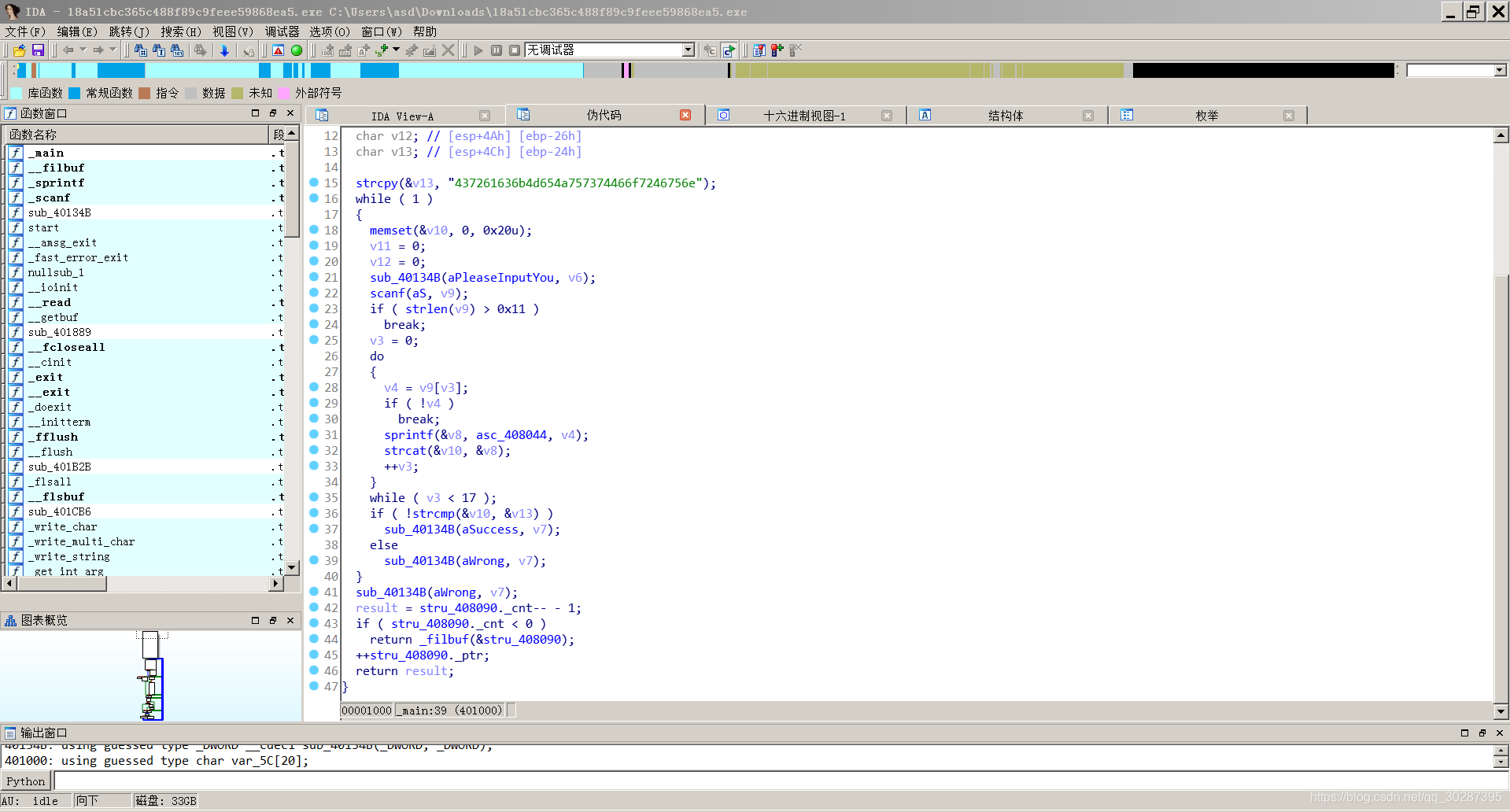Close the 伪代码 tab
This screenshot has height=812, width=1510.
click(685, 116)
